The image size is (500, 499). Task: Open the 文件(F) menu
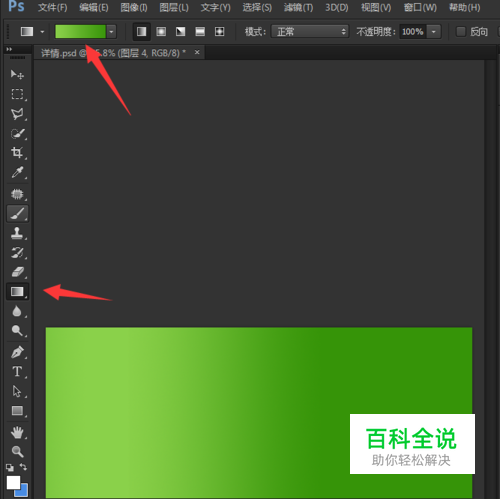click(52, 7)
